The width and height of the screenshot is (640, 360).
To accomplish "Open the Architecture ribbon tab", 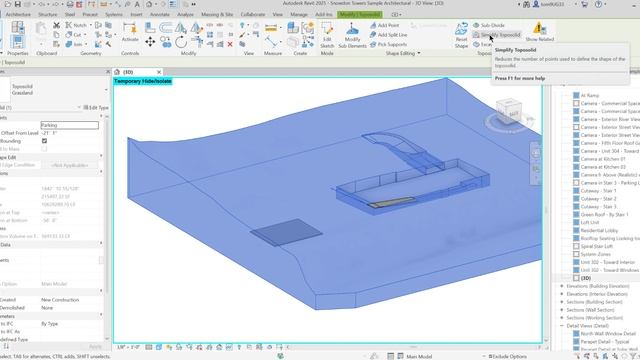I will (x=18, y=14).
